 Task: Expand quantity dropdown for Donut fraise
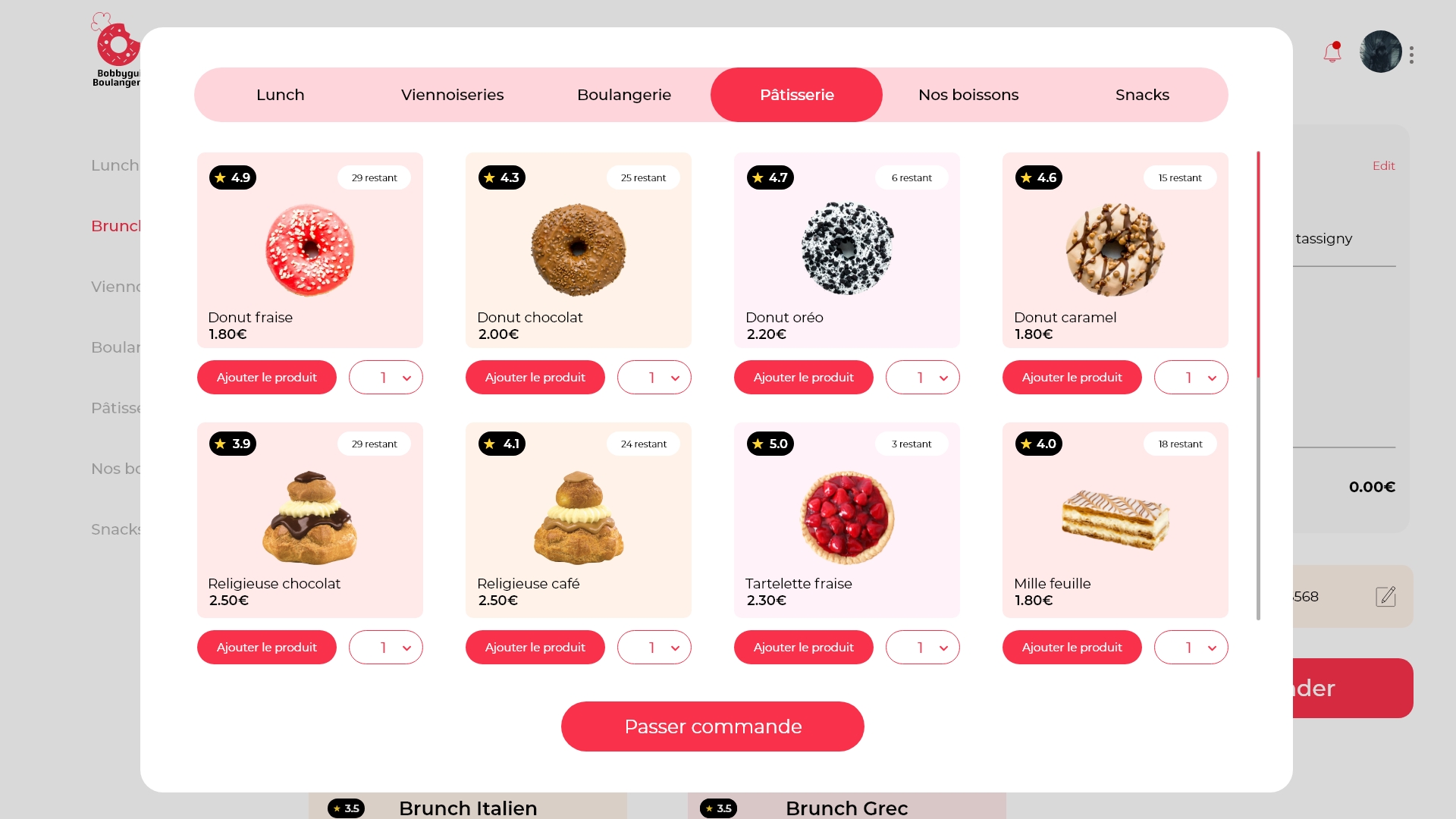point(386,377)
